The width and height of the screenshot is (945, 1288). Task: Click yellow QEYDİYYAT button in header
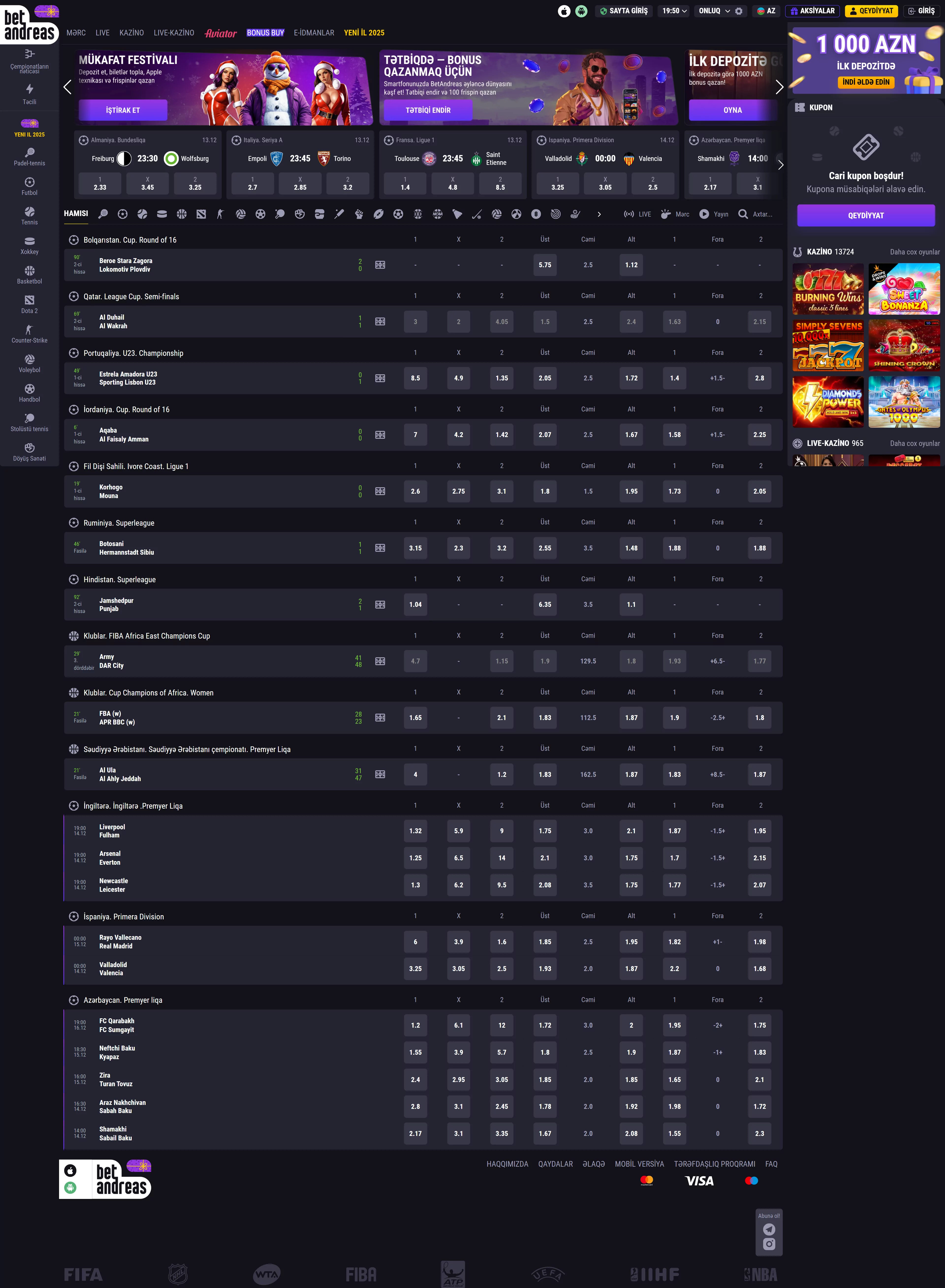[x=871, y=11]
